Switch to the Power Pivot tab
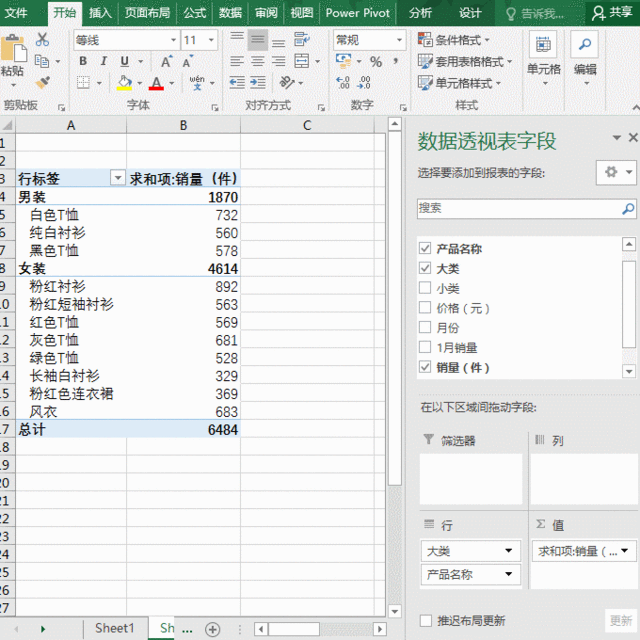The image size is (640, 640). tap(358, 13)
